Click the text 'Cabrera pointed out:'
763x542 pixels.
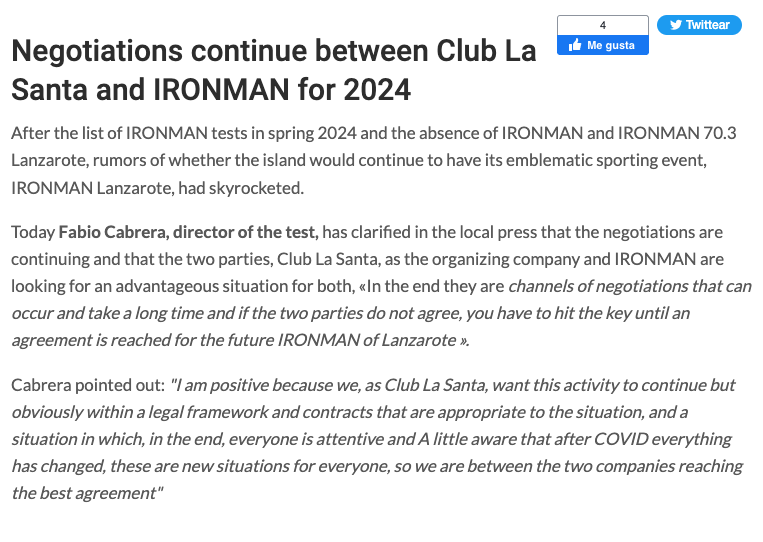[88, 385]
